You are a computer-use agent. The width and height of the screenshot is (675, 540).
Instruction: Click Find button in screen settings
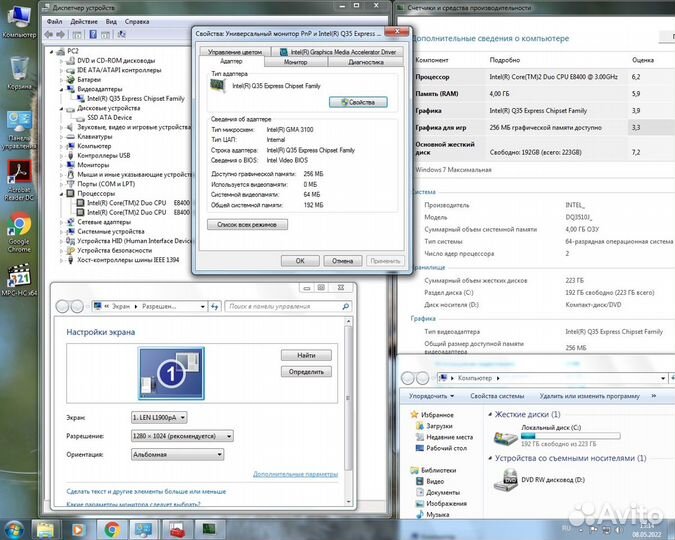tap(306, 355)
